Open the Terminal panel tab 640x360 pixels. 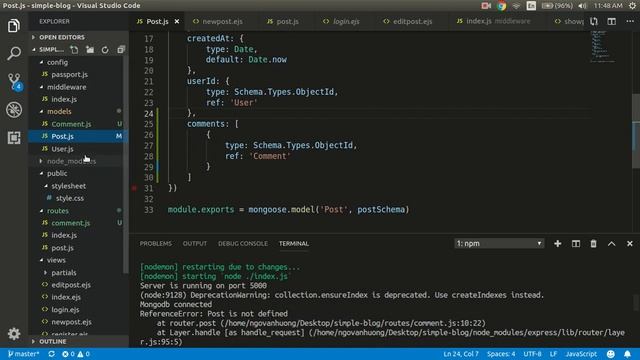point(294,244)
